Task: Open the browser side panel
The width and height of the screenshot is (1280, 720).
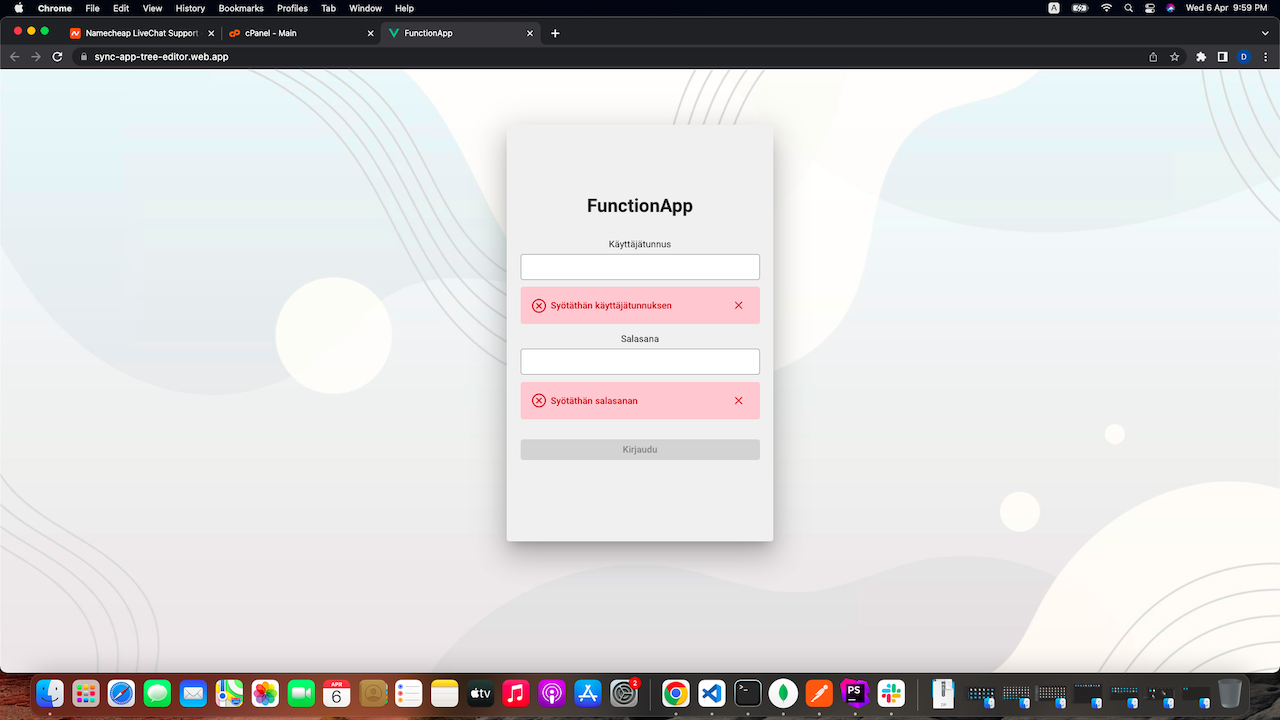Action: pyautogui.click(x=1222, y=57)
